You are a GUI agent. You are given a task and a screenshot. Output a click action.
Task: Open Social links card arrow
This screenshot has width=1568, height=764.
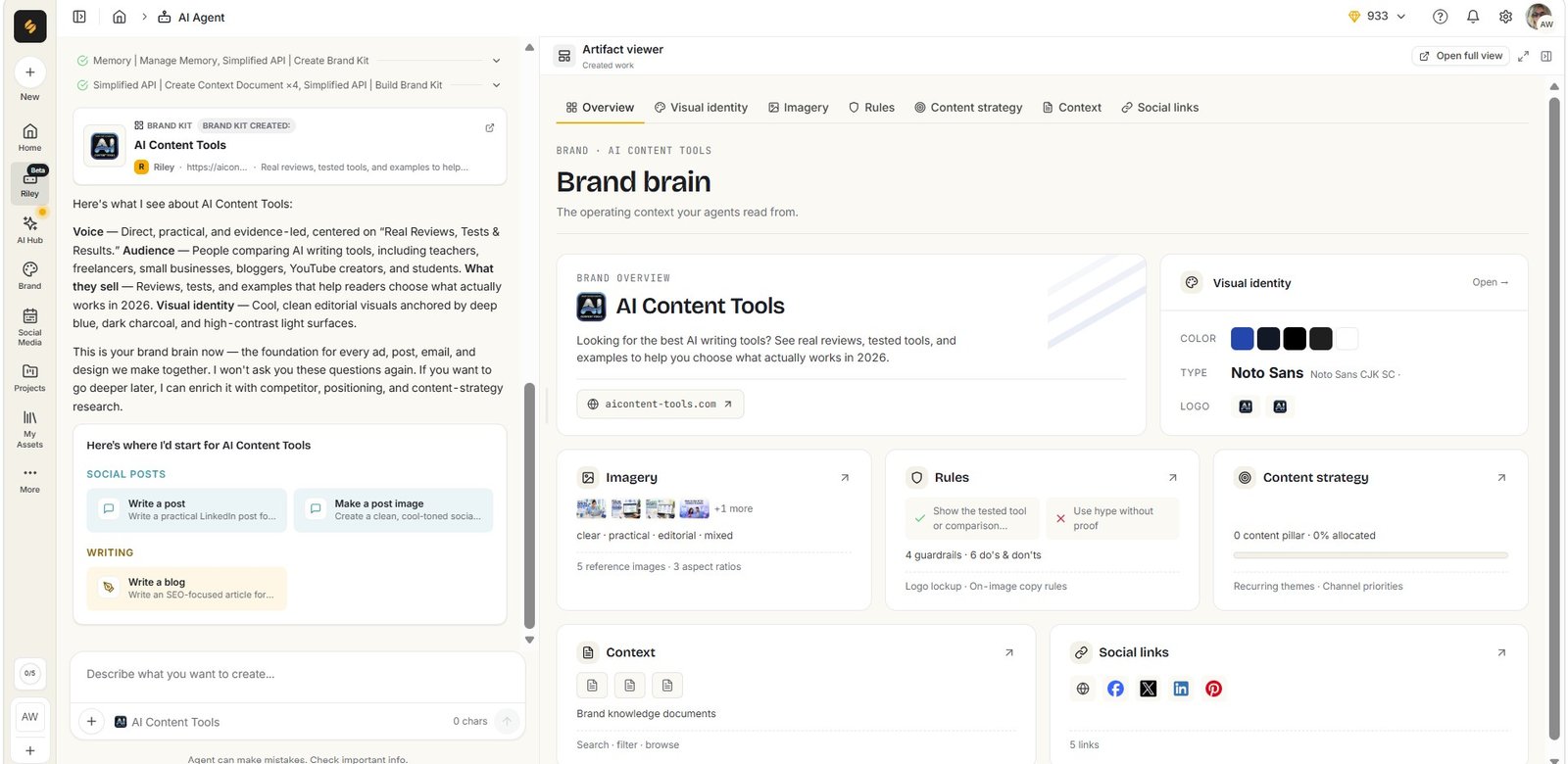click(1501, 652)
